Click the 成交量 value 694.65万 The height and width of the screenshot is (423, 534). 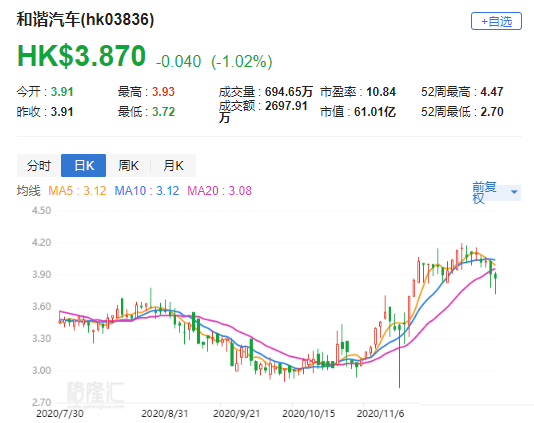click(289, 92)
